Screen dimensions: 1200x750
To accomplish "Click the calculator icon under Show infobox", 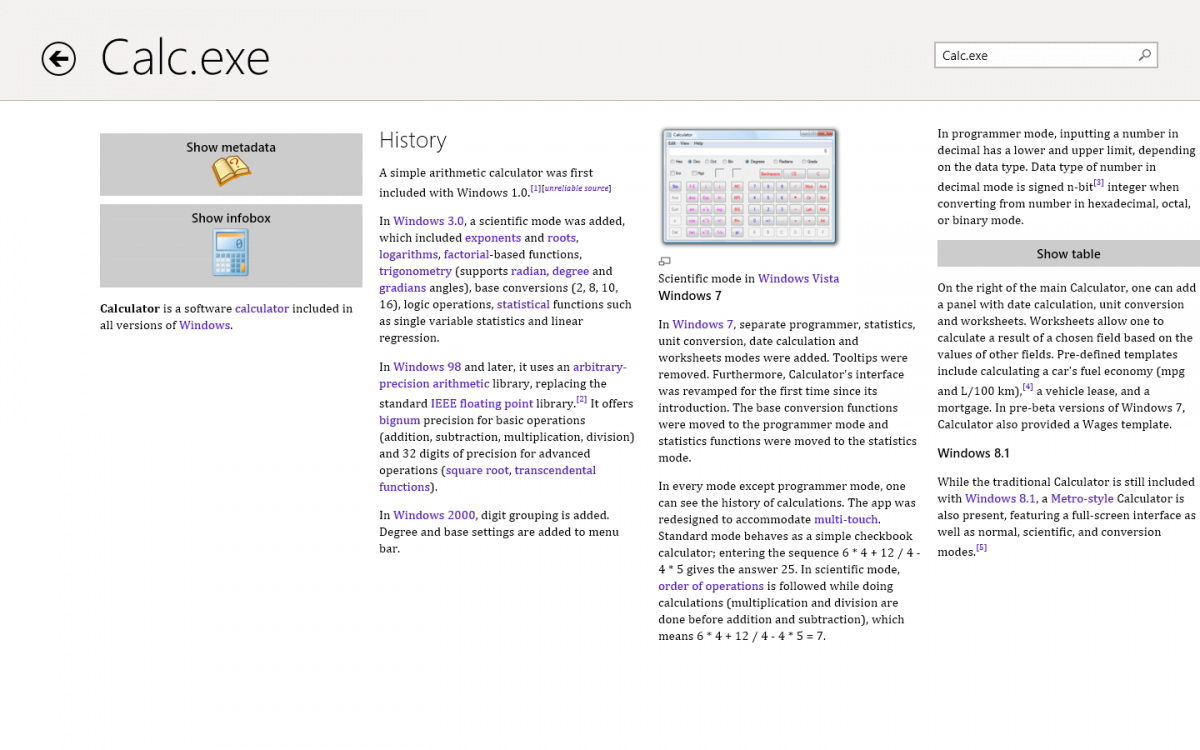I will (231, 252).
